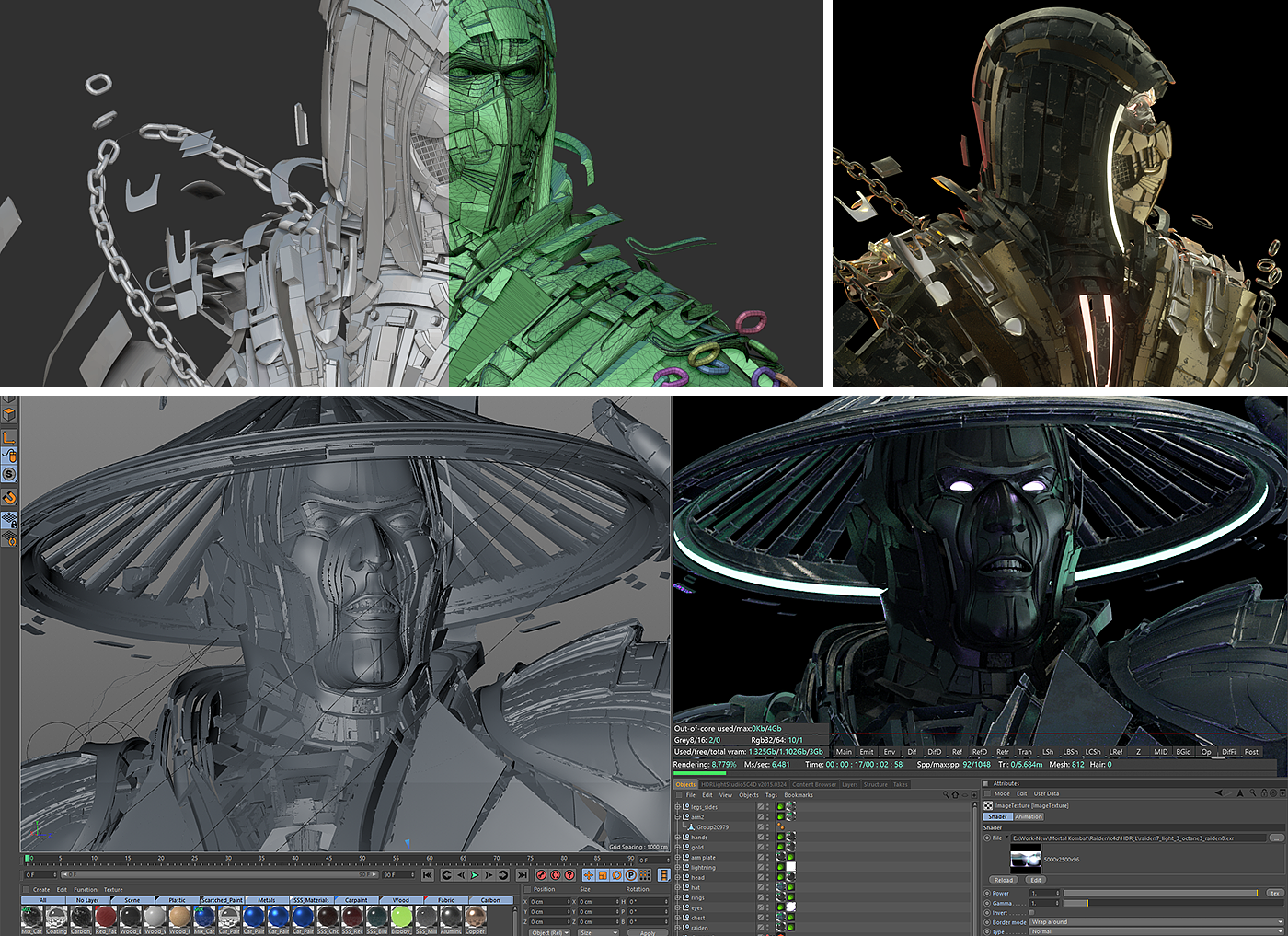This screenshot has height=936, width=1288.
Task: Toggle layer visibility box for hands object
Action: click(761, 838)
